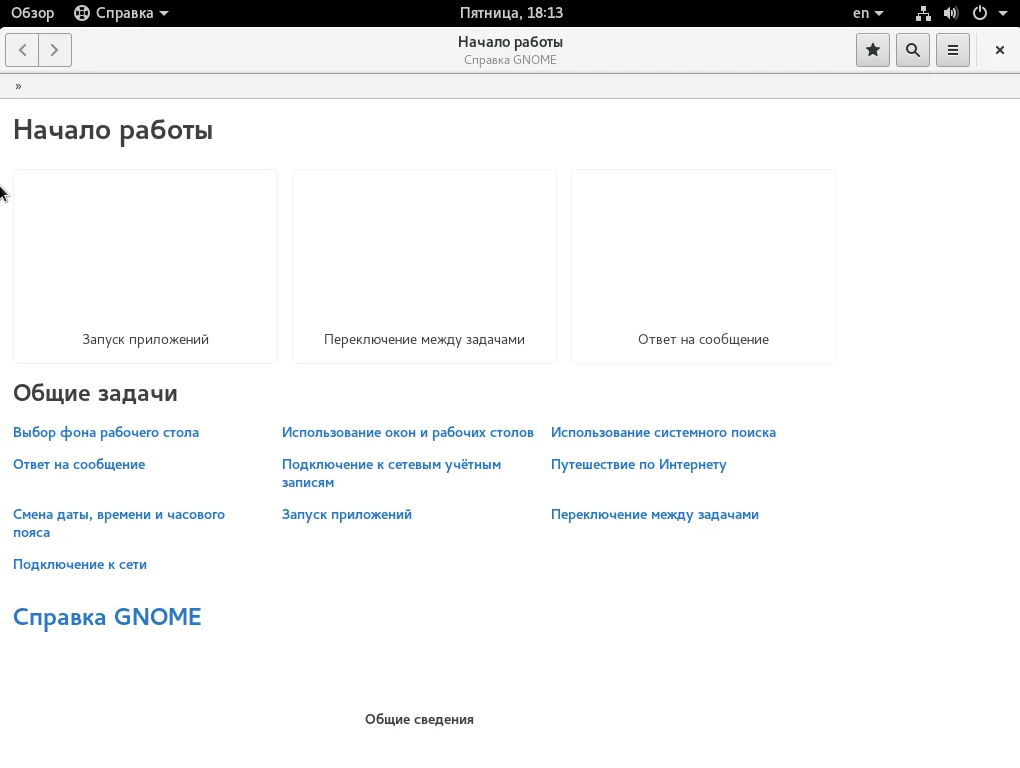Viewport: 1020px width, 768px height.
Task: Click the volume speaker icon
Action: point(951,13)
